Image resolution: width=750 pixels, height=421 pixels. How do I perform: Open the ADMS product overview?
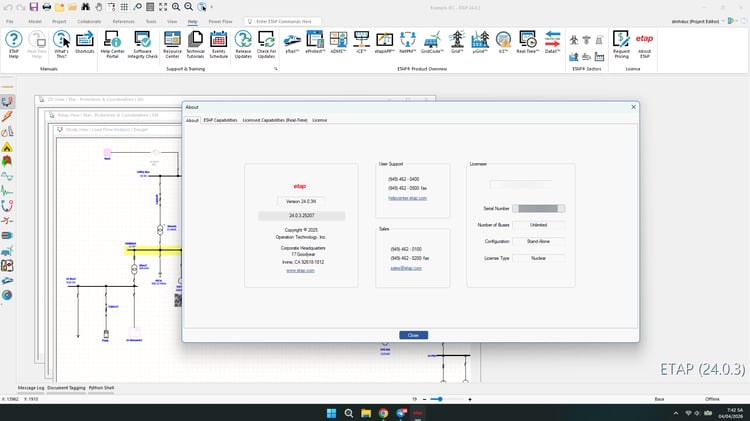click(338, 42)
